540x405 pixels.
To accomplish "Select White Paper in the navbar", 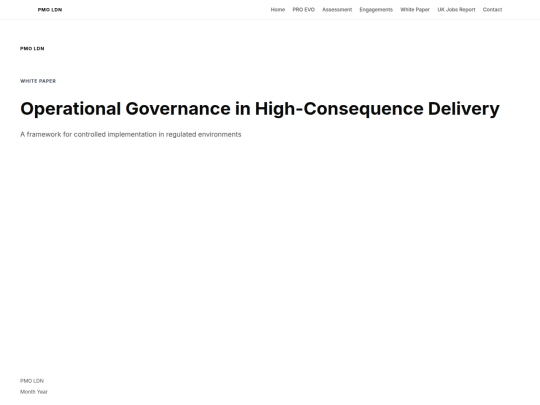I will pyautogui.click(x=415, y=10).
